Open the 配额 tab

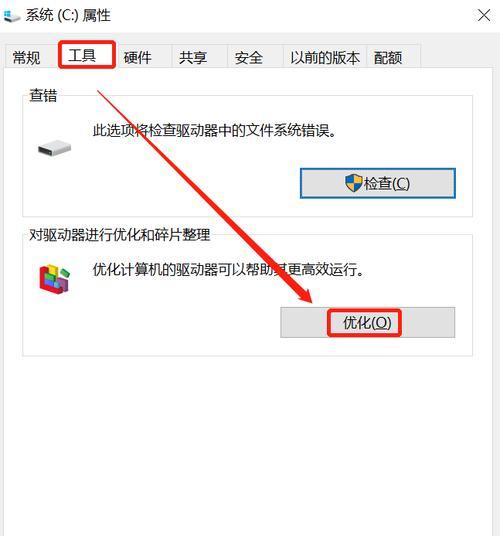pyautogui.click(x=388, y=57)
